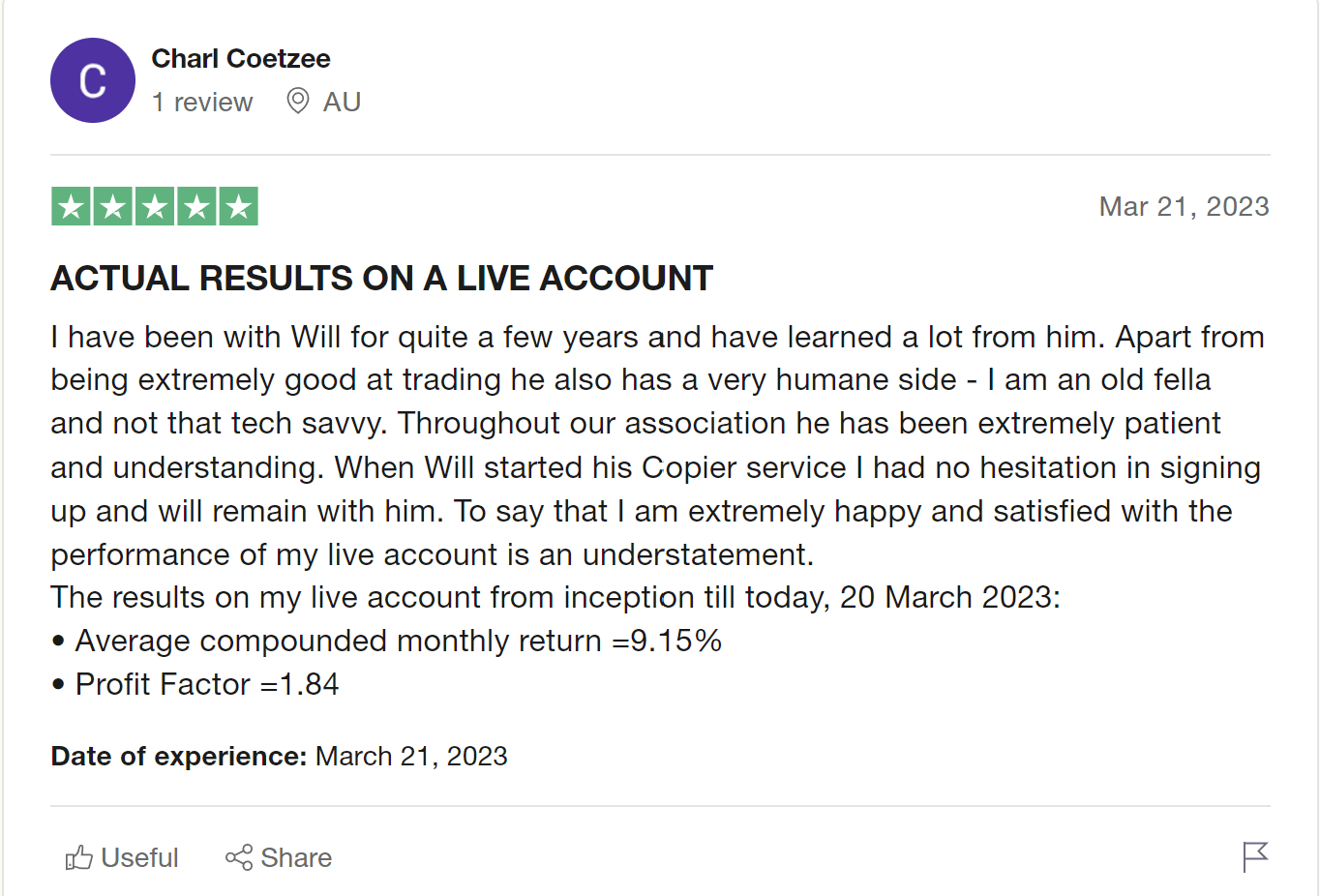Click the '1 review' count text

tap(202, 102)
